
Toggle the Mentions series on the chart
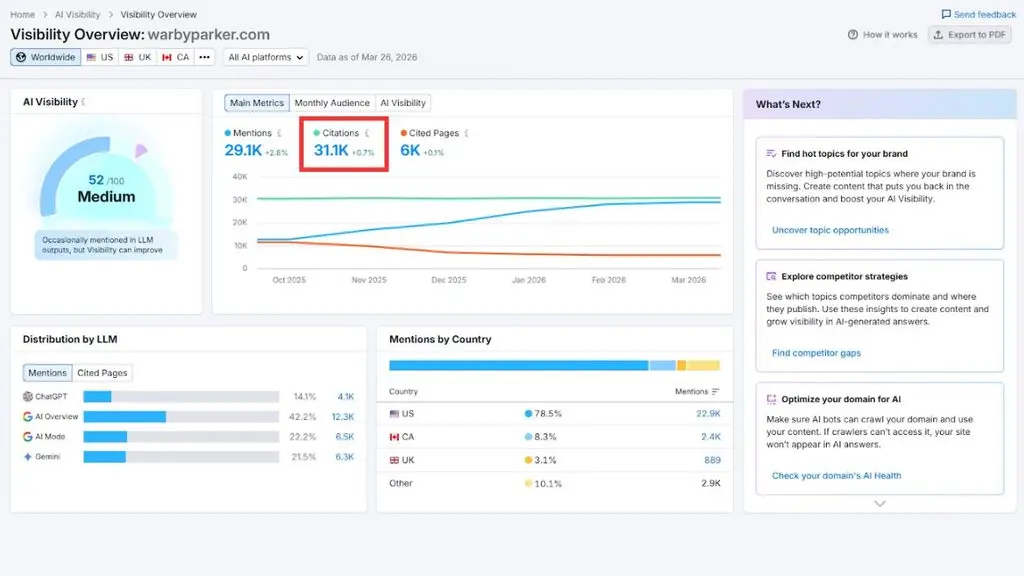248,133
